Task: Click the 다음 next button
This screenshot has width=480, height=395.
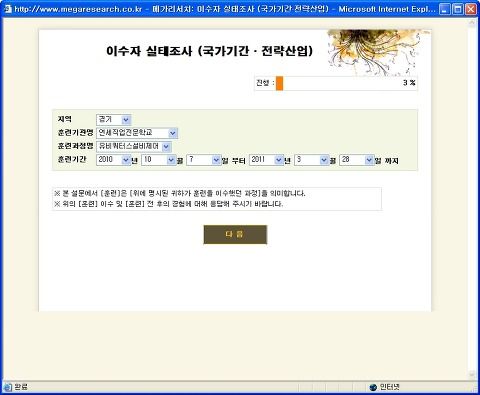Action: click(235, 234)
